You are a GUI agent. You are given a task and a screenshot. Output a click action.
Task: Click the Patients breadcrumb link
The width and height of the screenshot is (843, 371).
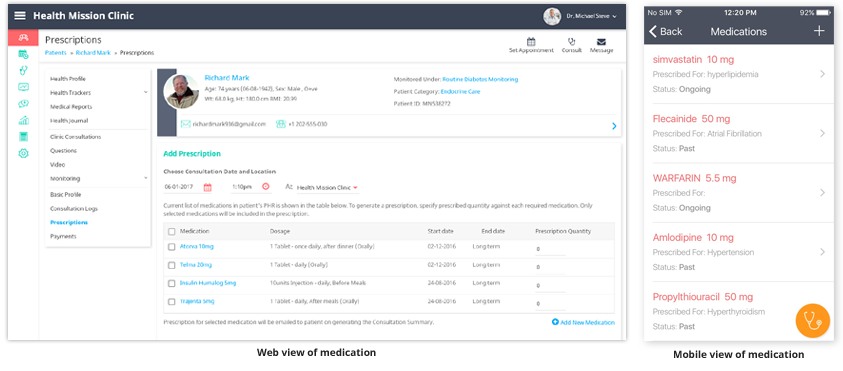(55, 53)
